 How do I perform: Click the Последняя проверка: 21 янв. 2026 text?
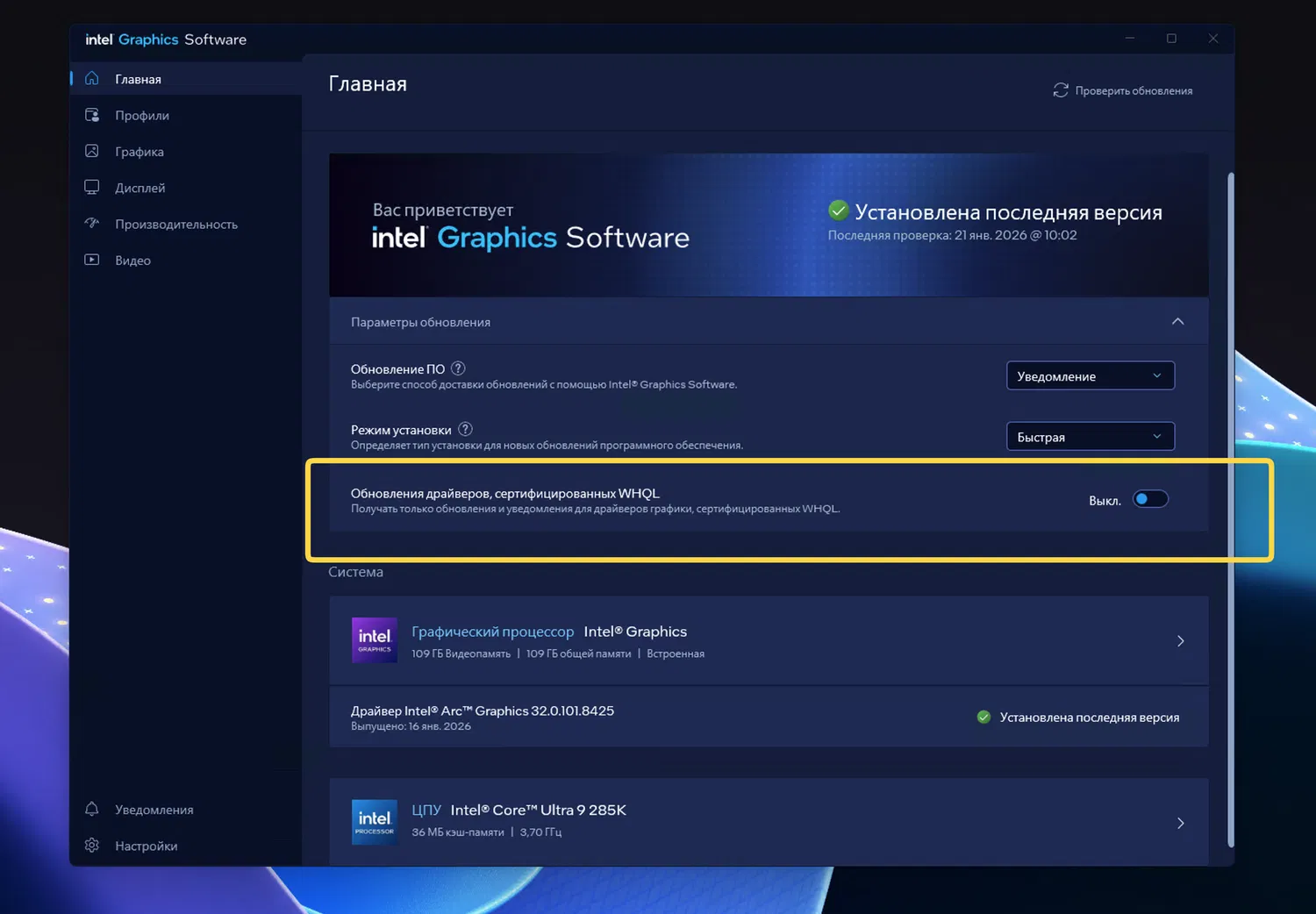point(953,235)
